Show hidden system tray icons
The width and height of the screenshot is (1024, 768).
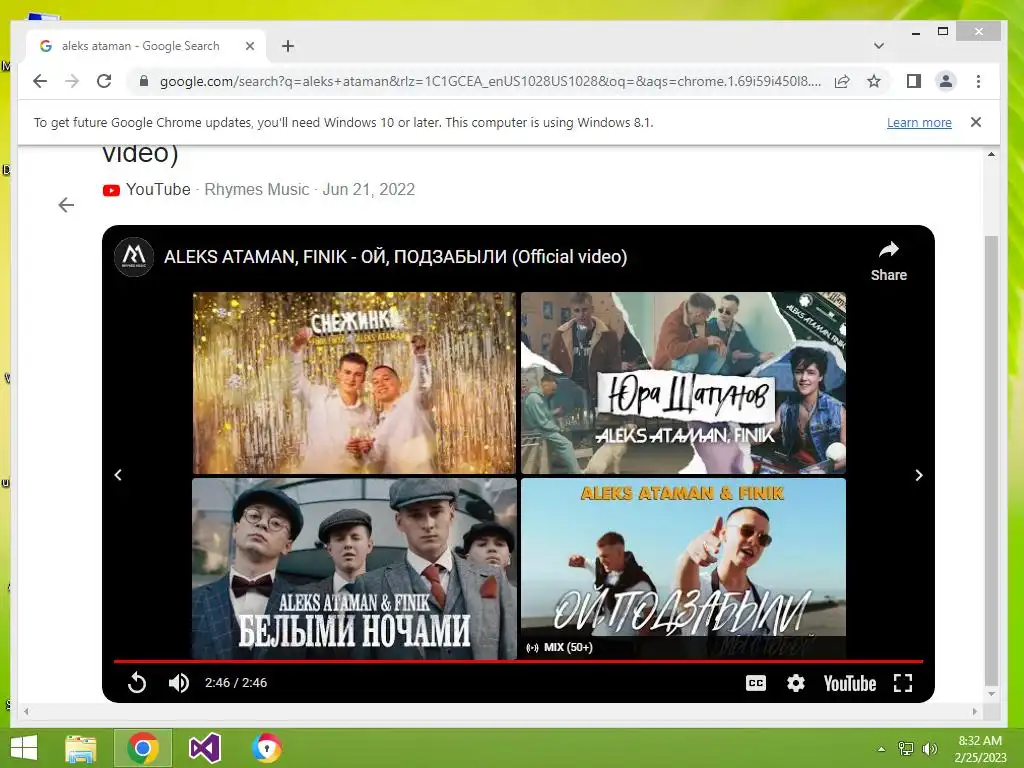tap(881, 749)
